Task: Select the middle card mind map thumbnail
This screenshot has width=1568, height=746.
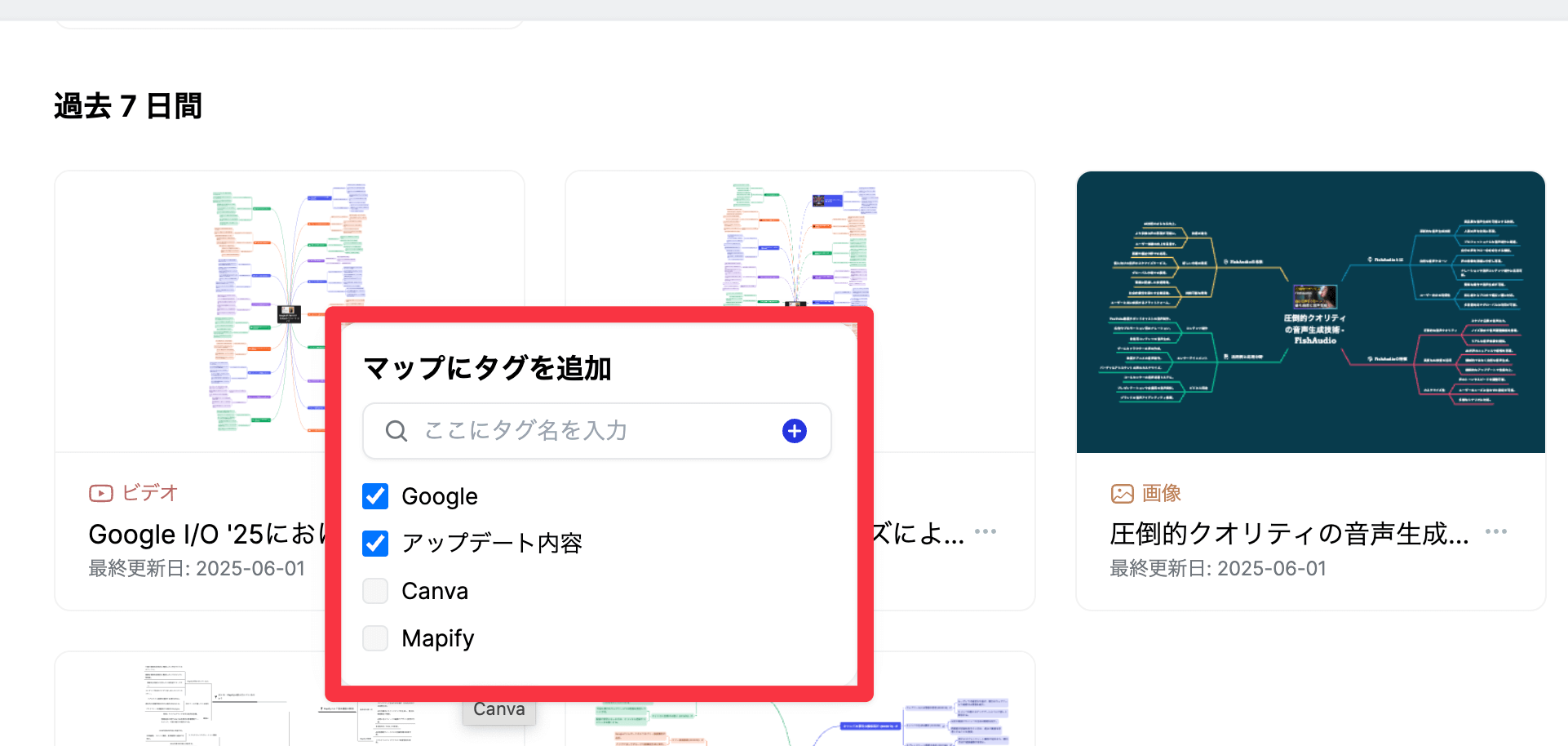Action: (x=800, y=245)
